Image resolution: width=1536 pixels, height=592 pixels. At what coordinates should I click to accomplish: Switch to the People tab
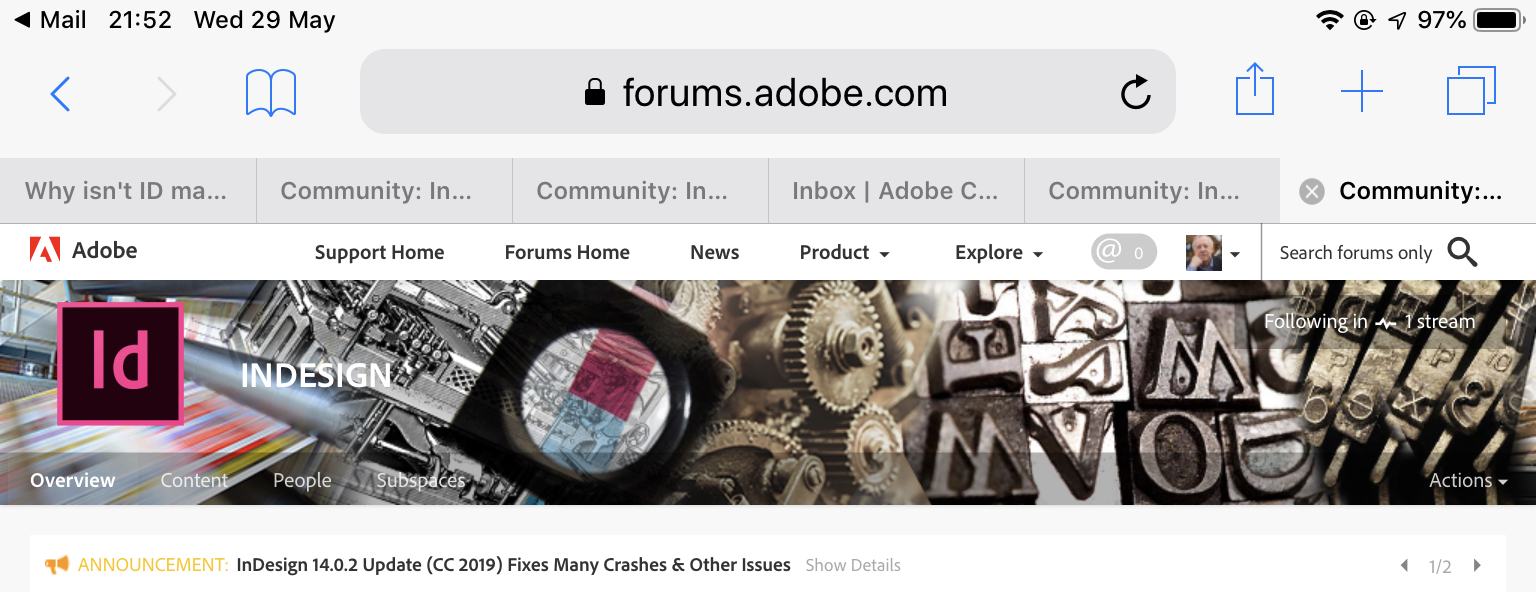click(x=302, y=481)
